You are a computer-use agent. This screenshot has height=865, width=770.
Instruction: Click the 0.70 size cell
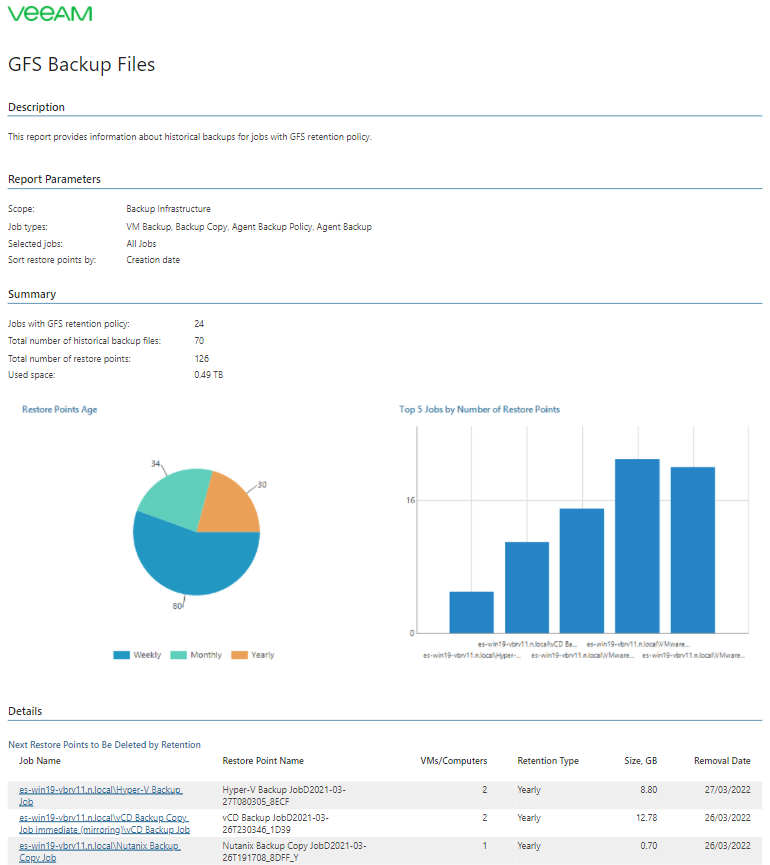649,846
